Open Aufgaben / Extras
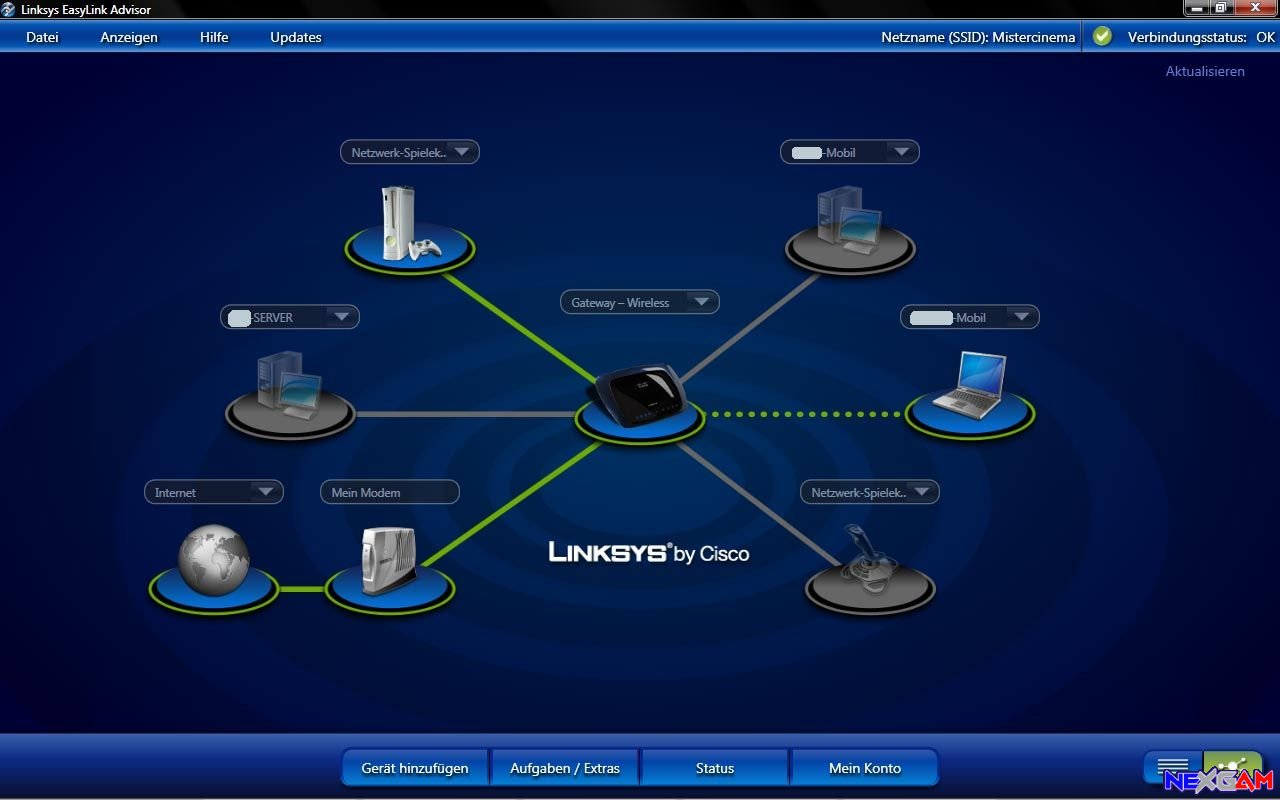 point(565,768)
